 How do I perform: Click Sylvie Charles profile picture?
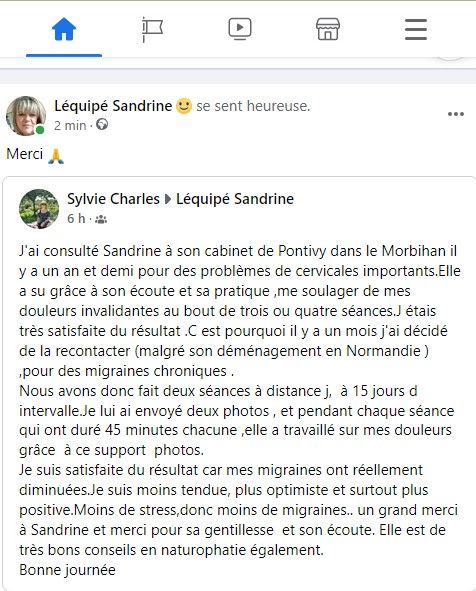[x=39, y=209]
